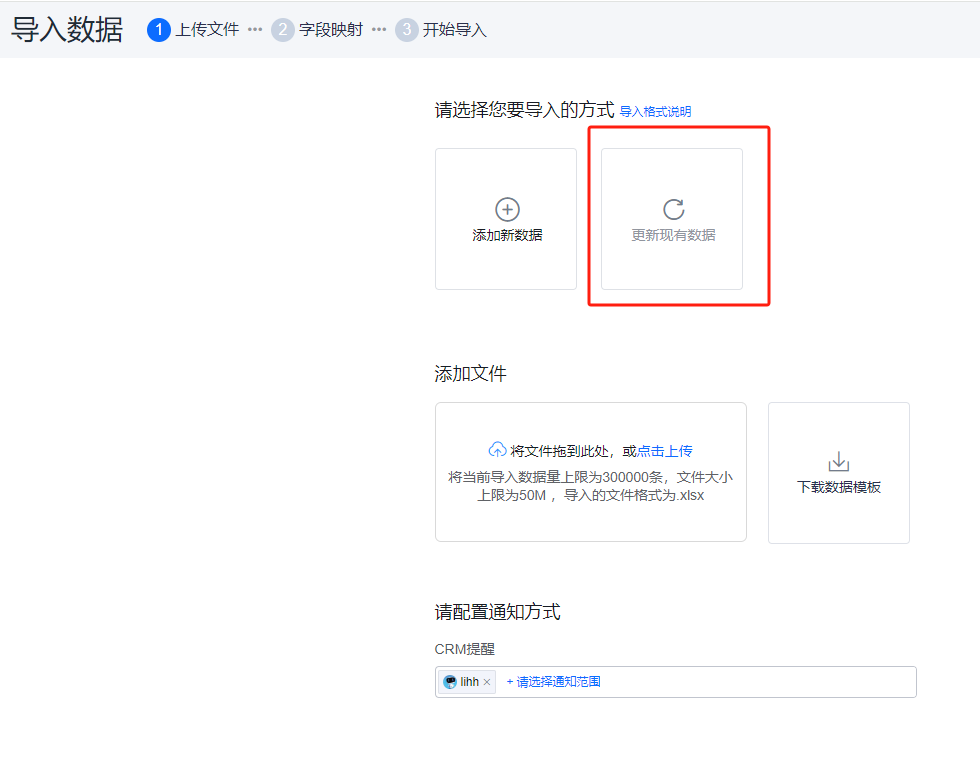The height and width of the screenshot is (783, 980).
Task: Click the refresh icon for updating existing data
Action: tap(673, 209)
